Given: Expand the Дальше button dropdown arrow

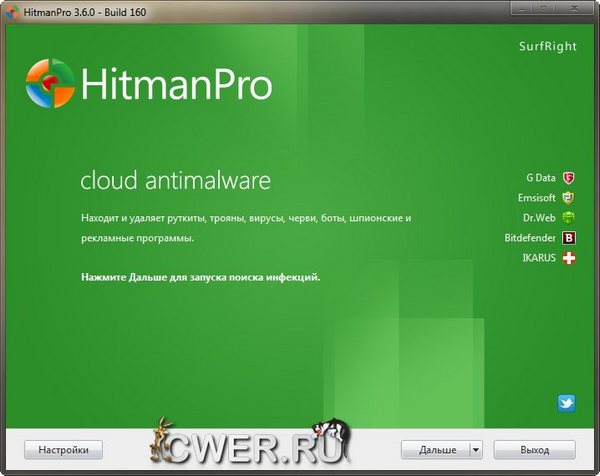Looking at the screenshot, I should point(476,450).
